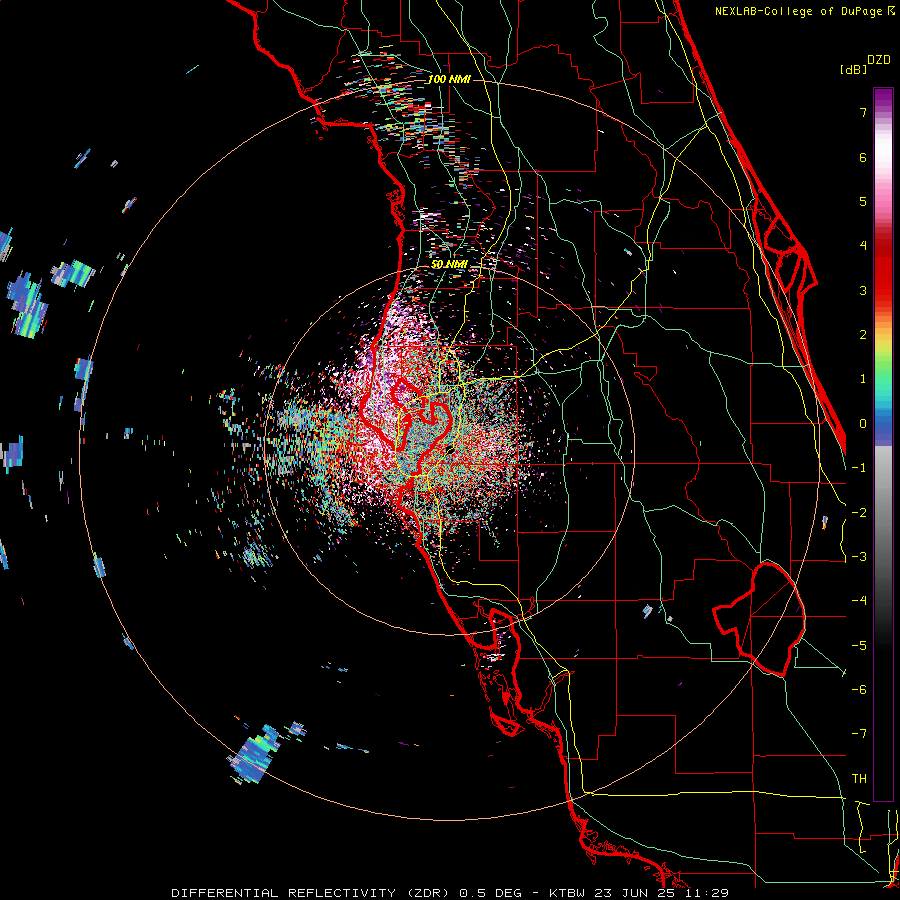The image size is (900, 900).
Task: Click the 5 dB tick label on the scale
Action: 863,201
